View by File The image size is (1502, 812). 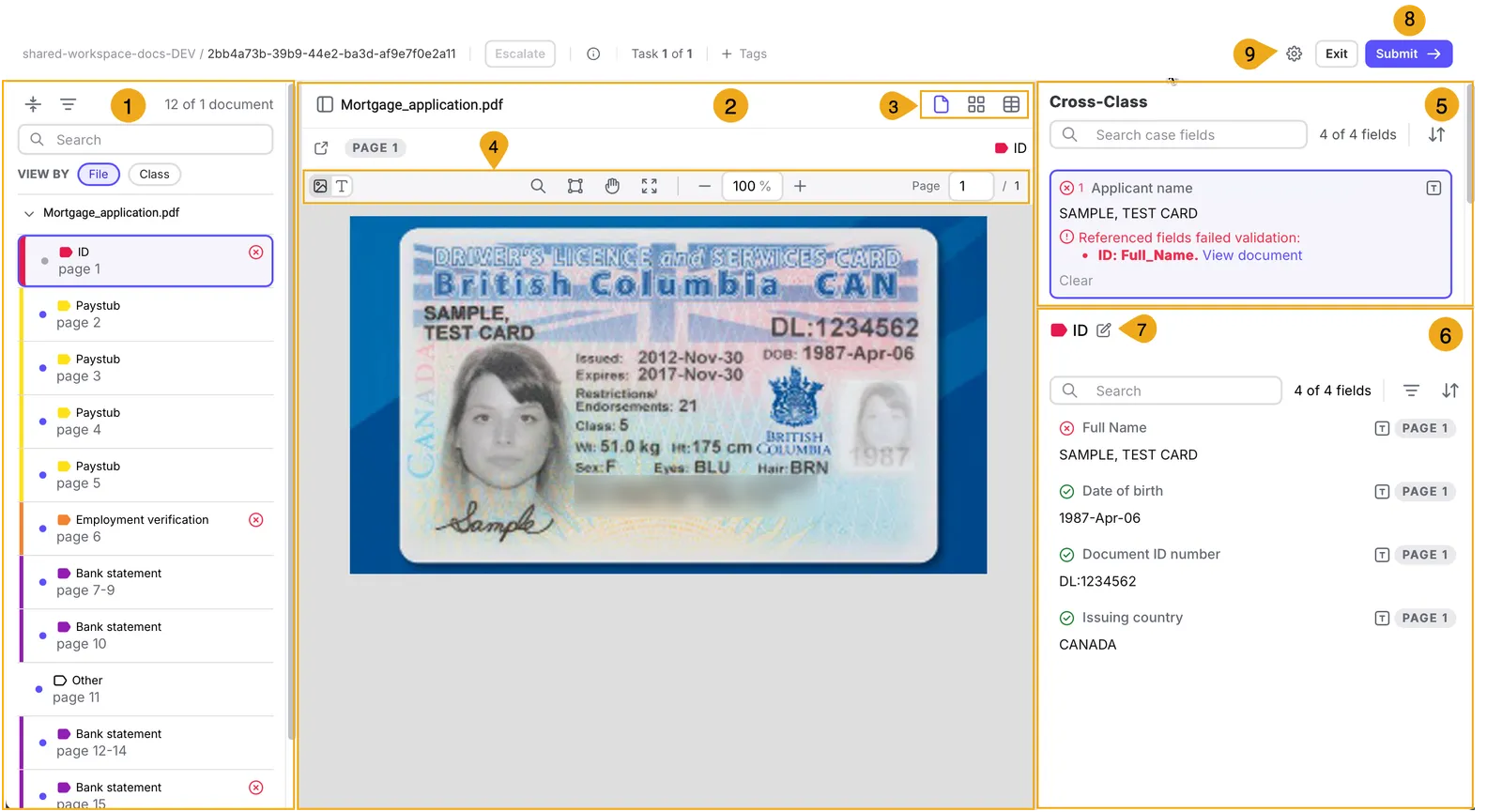click(x=99, y=174)
